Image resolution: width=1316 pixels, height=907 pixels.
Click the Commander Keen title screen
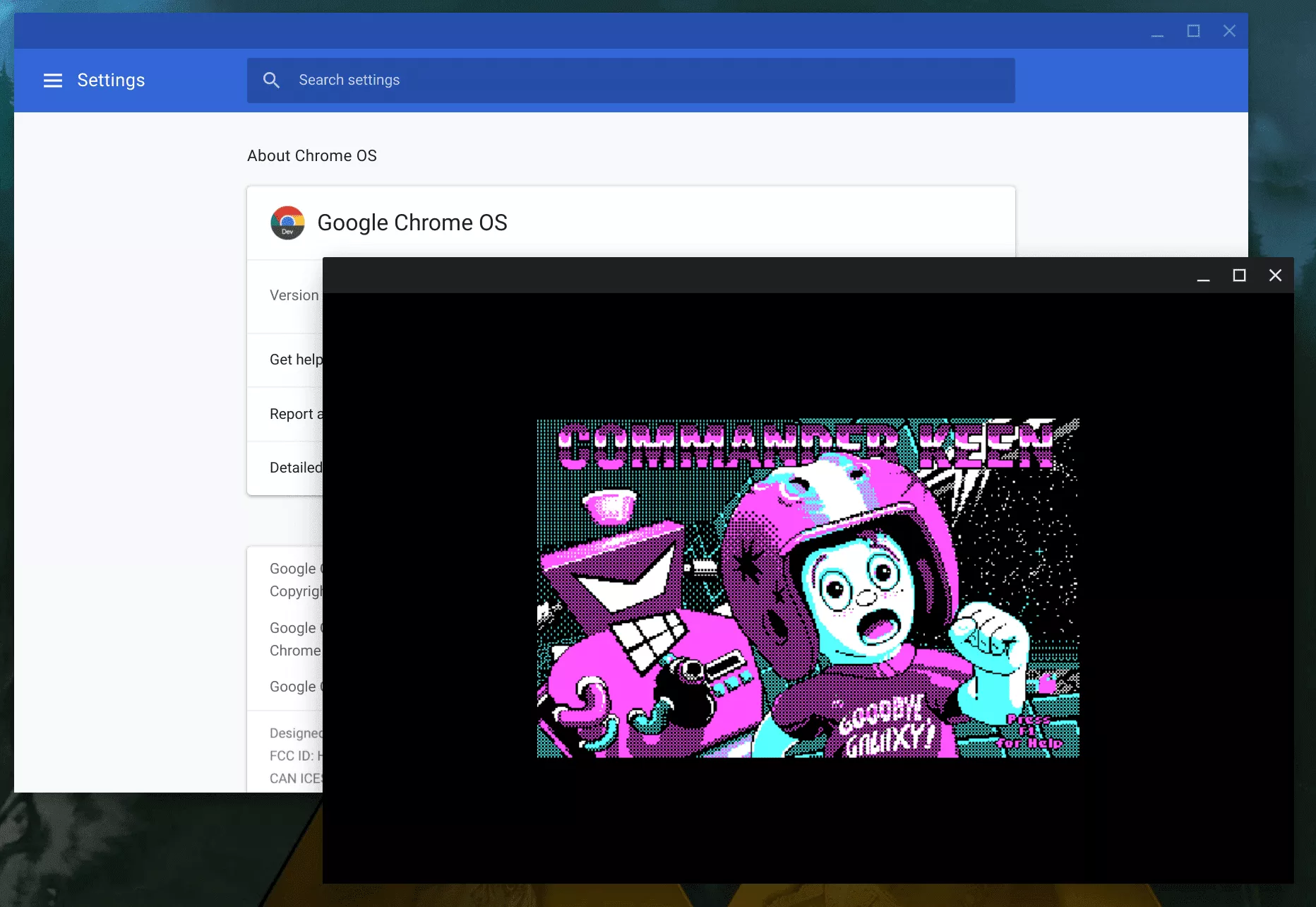pos(808,588)
